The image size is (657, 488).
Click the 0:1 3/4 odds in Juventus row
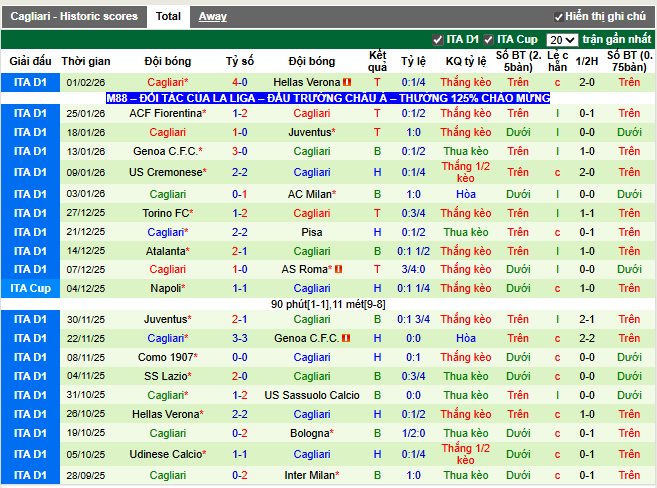pyautogui.click(x=413, y=319)
